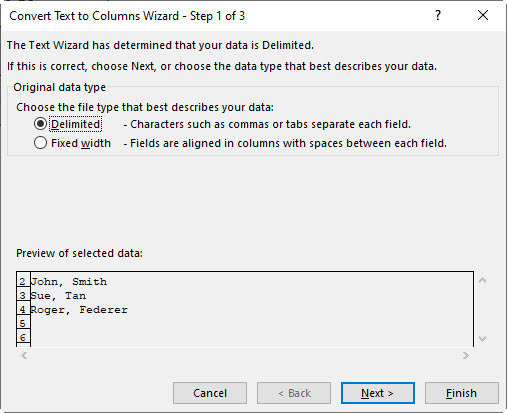
Task: Click the disabled Back button
Action: point(294,393)
